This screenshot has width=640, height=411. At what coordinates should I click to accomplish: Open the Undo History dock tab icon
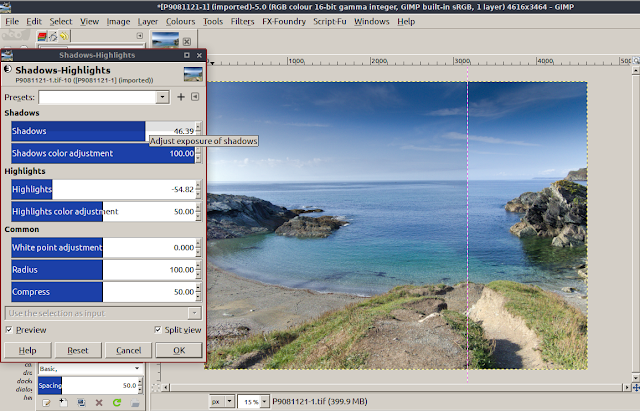[x=64, y=37]
